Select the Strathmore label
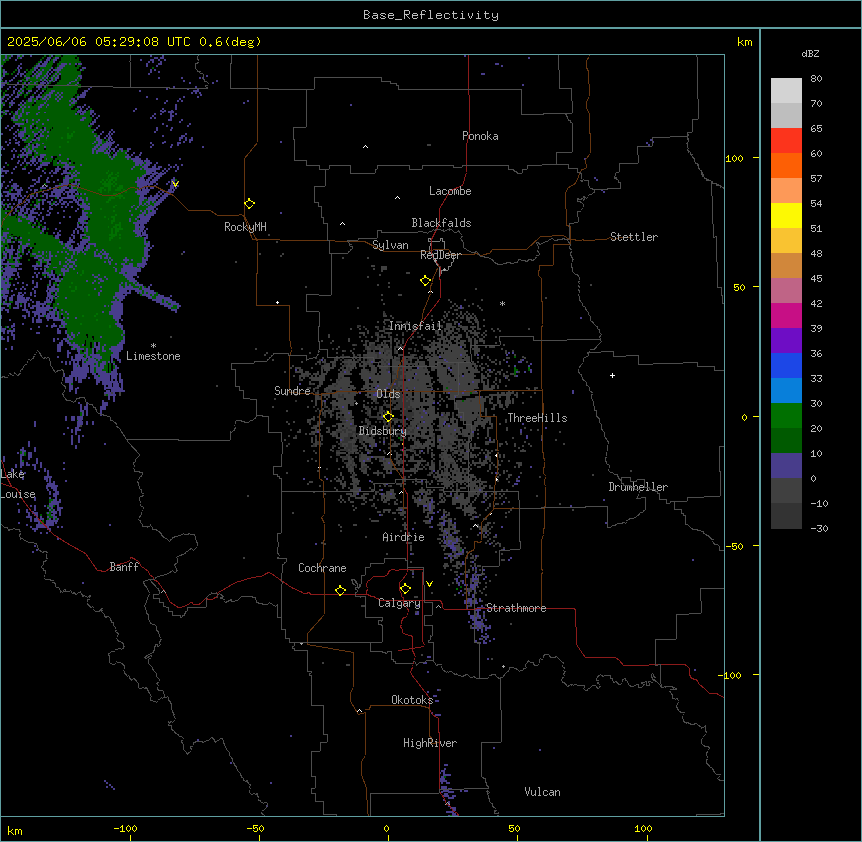Viewport: 862px width, 842px height. [x=516, y=608]
